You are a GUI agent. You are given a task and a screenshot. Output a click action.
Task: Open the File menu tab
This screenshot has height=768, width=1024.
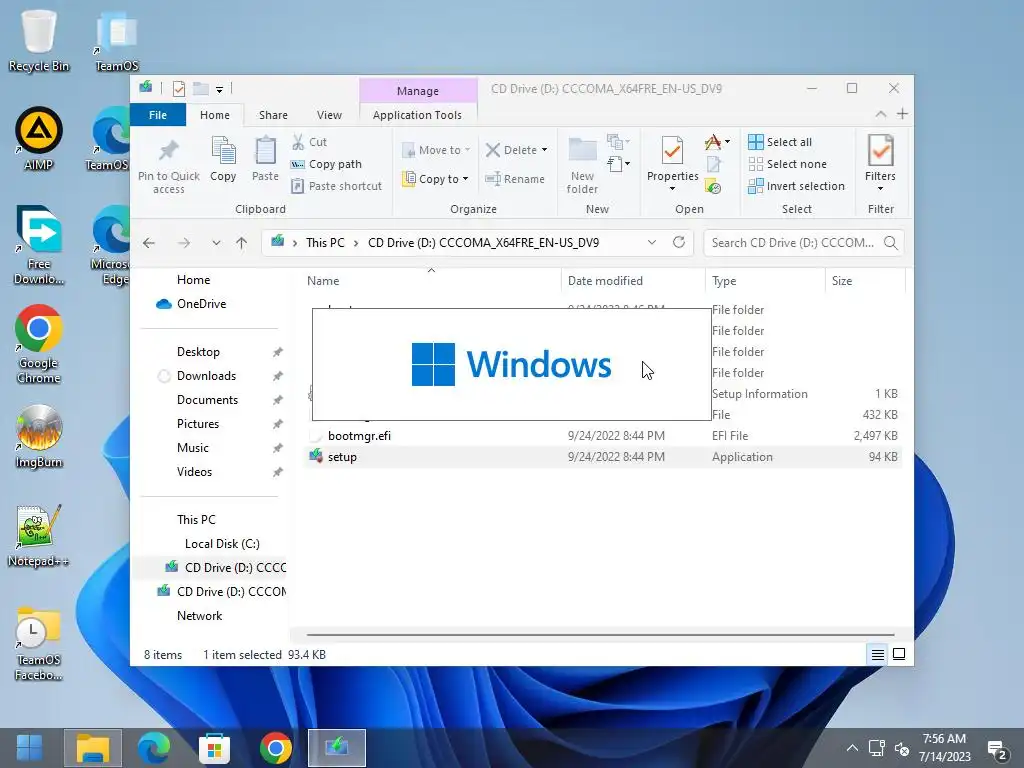[157, 115]
